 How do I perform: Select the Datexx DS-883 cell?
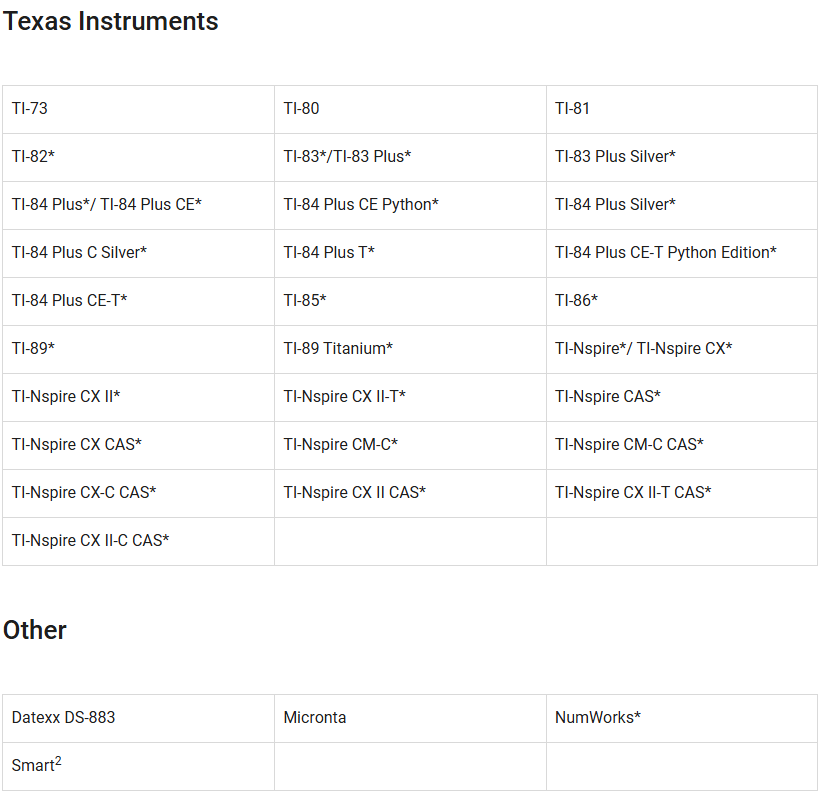pyautogui.click(x=63, y=718)
